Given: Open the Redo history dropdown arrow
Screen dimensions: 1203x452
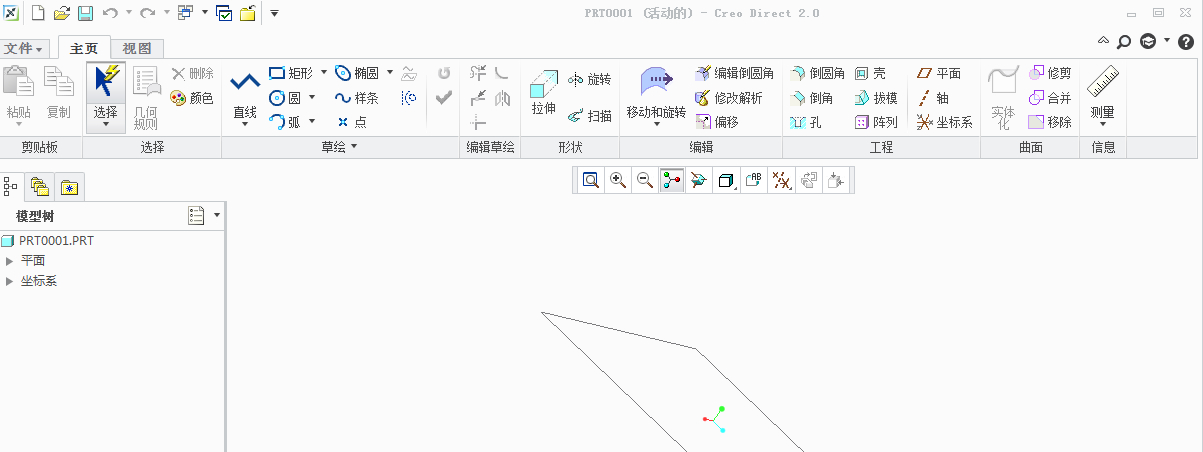Looking at the screenshot, I should point(167,13).
